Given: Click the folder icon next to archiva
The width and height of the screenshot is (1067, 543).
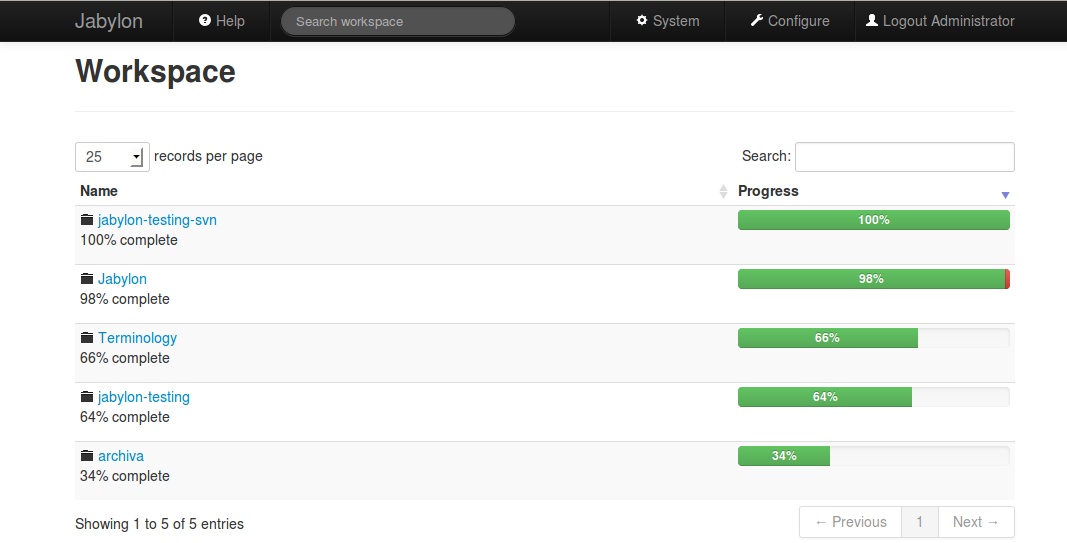Looking at the screenshot, I should 87,456.
